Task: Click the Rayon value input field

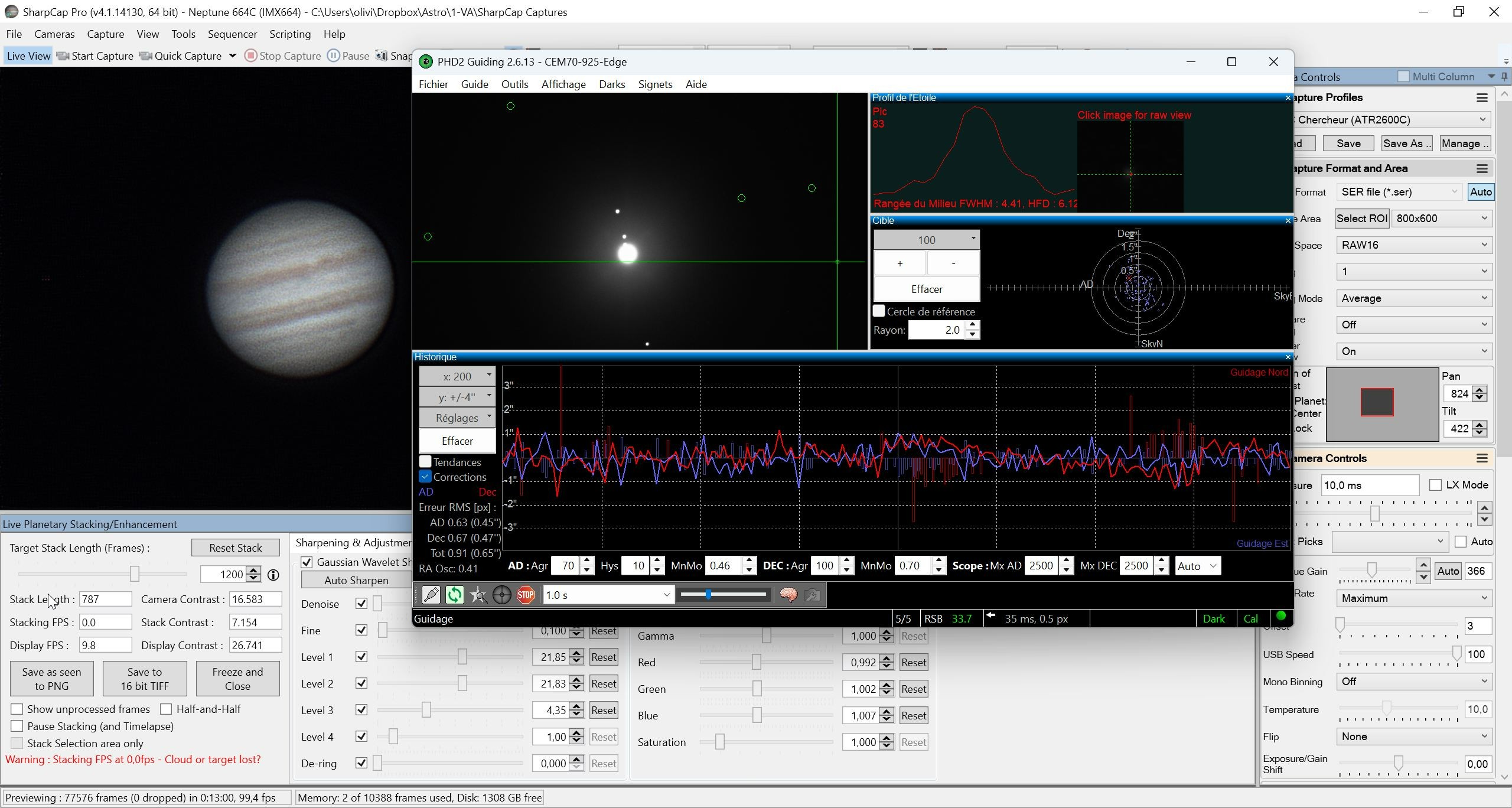Action: (x=937, y=330)
